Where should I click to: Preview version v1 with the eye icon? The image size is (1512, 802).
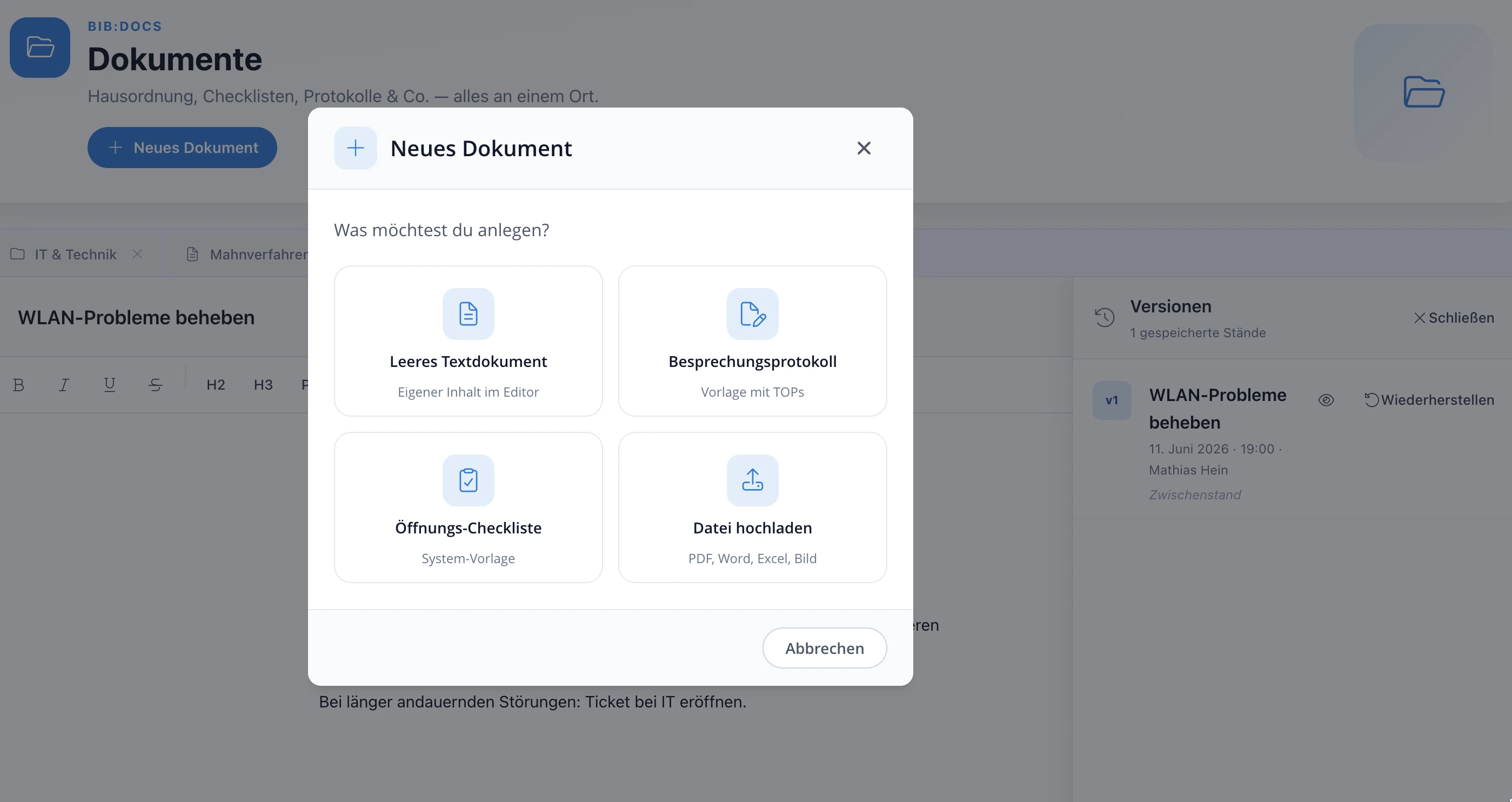1326,400
